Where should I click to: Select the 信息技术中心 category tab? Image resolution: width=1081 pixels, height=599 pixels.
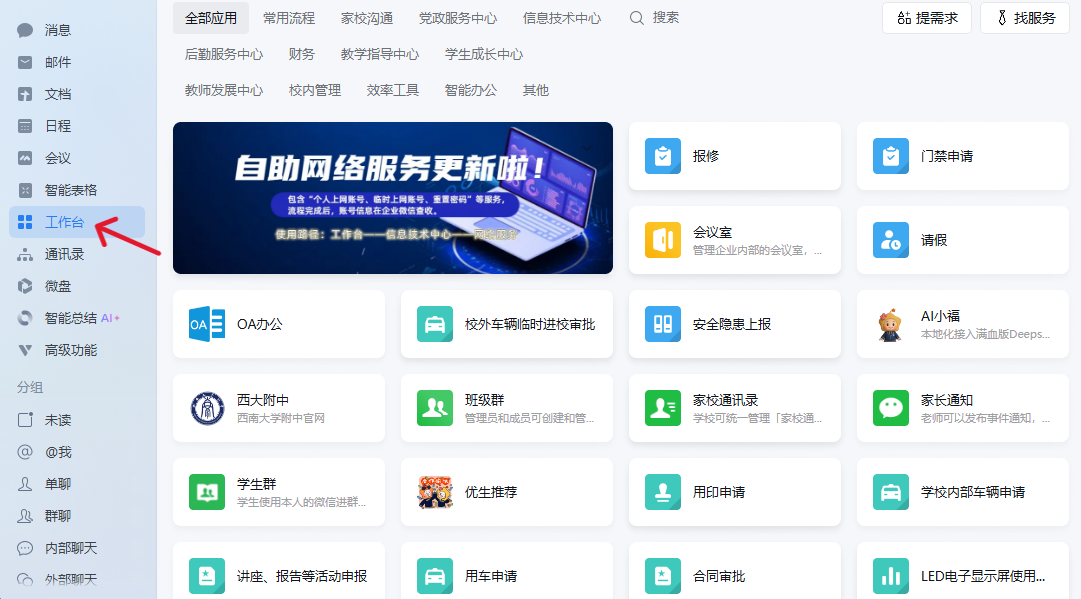pyautogui.click(x=561, y=18)
